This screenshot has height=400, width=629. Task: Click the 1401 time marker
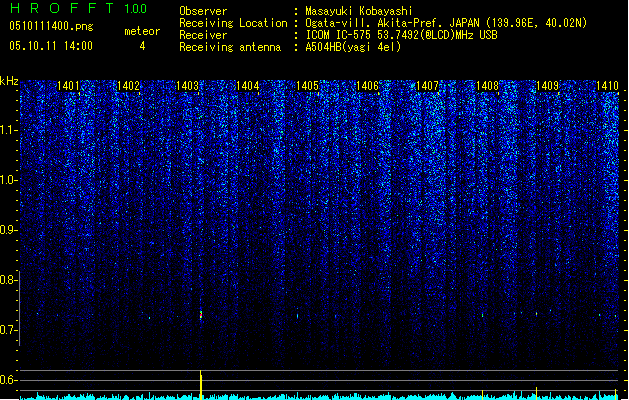coord(68,86)
